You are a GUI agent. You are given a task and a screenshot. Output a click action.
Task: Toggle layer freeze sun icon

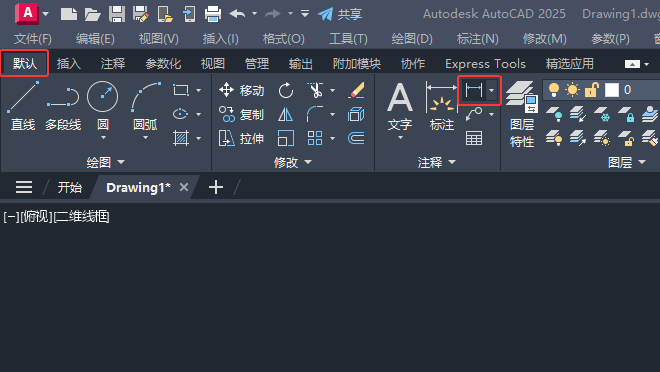(x=572, y=90)
